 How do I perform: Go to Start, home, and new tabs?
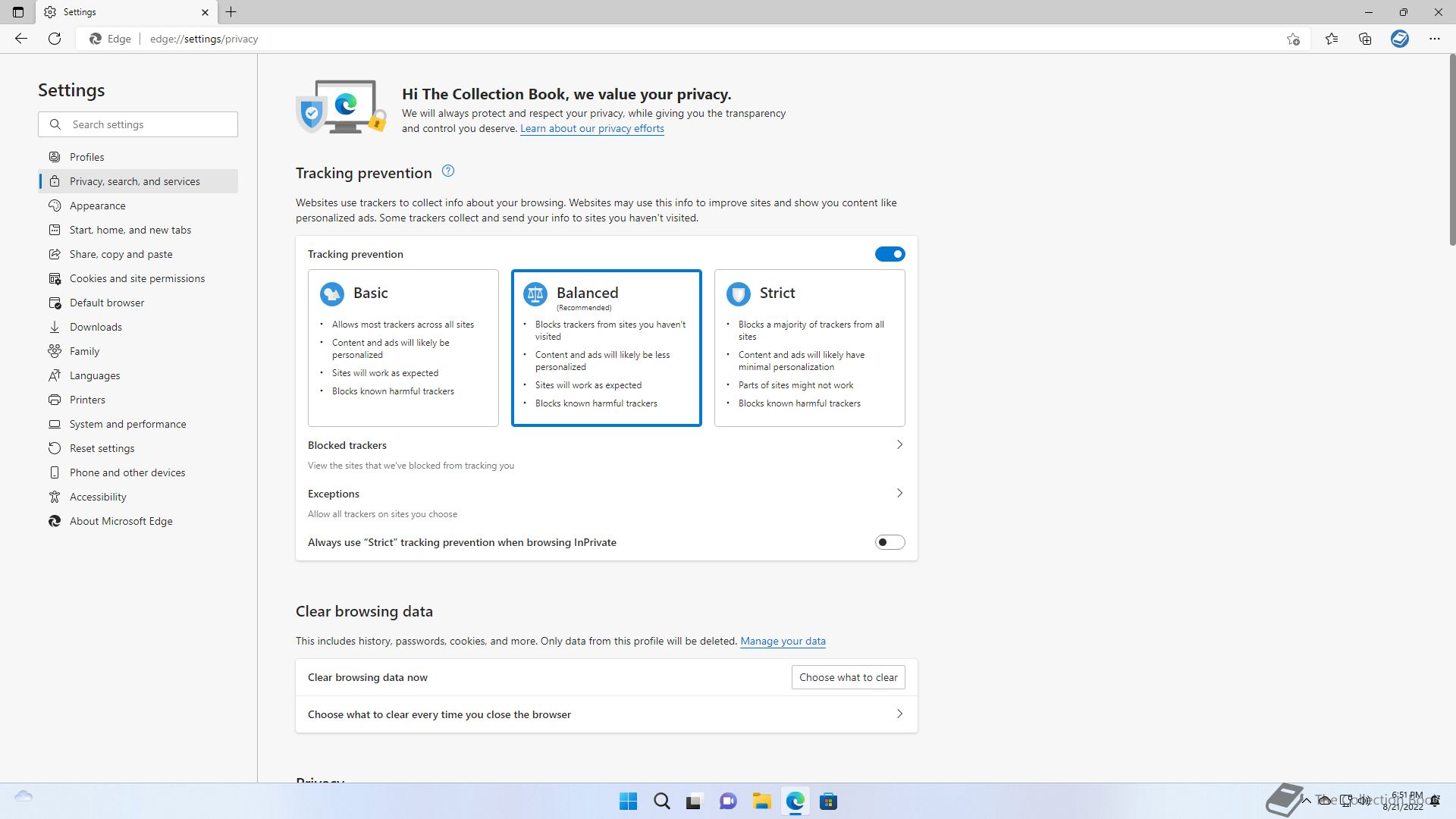pyautogui.click(x=138, y=230)
